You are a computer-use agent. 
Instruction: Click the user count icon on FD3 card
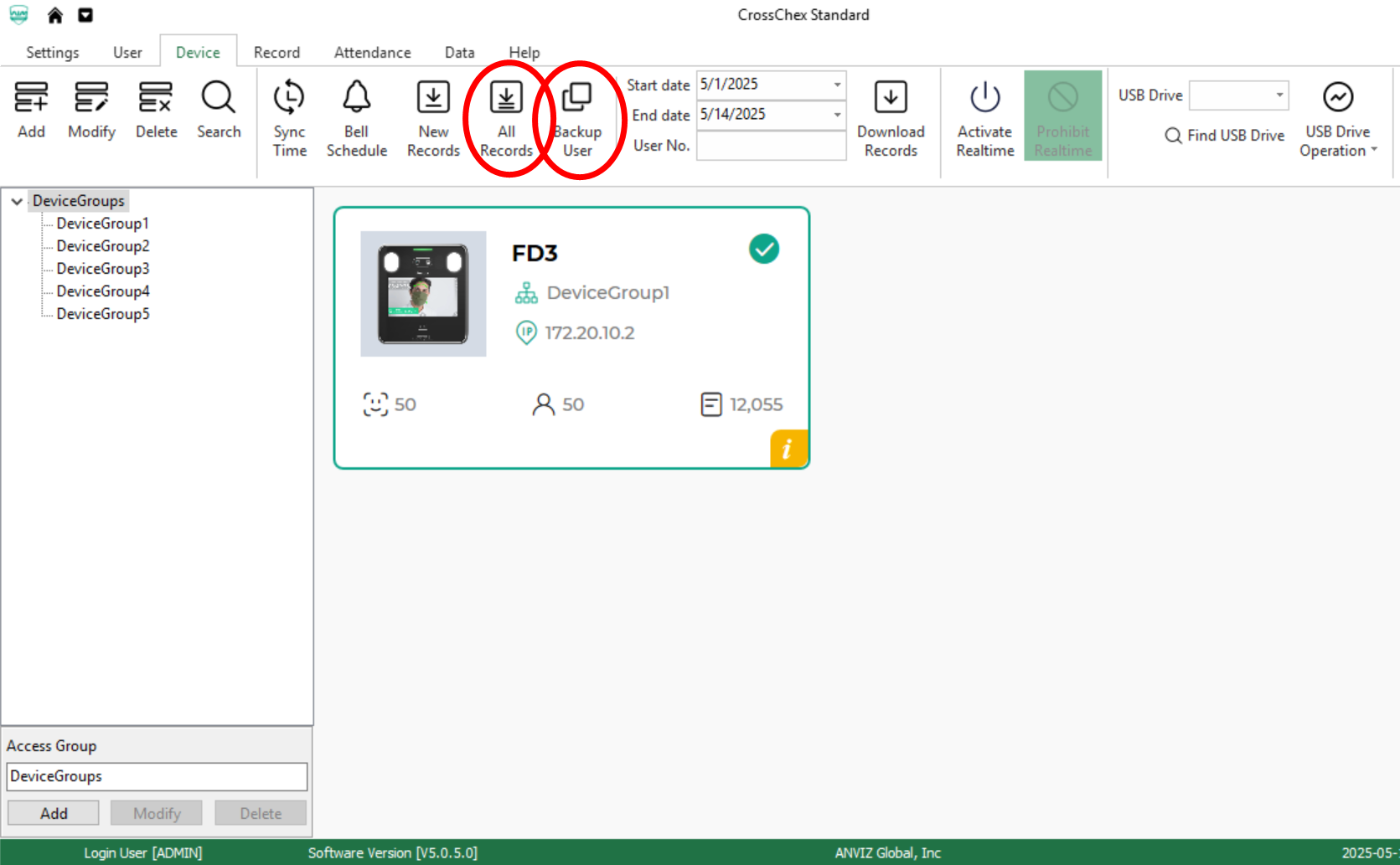544,404
